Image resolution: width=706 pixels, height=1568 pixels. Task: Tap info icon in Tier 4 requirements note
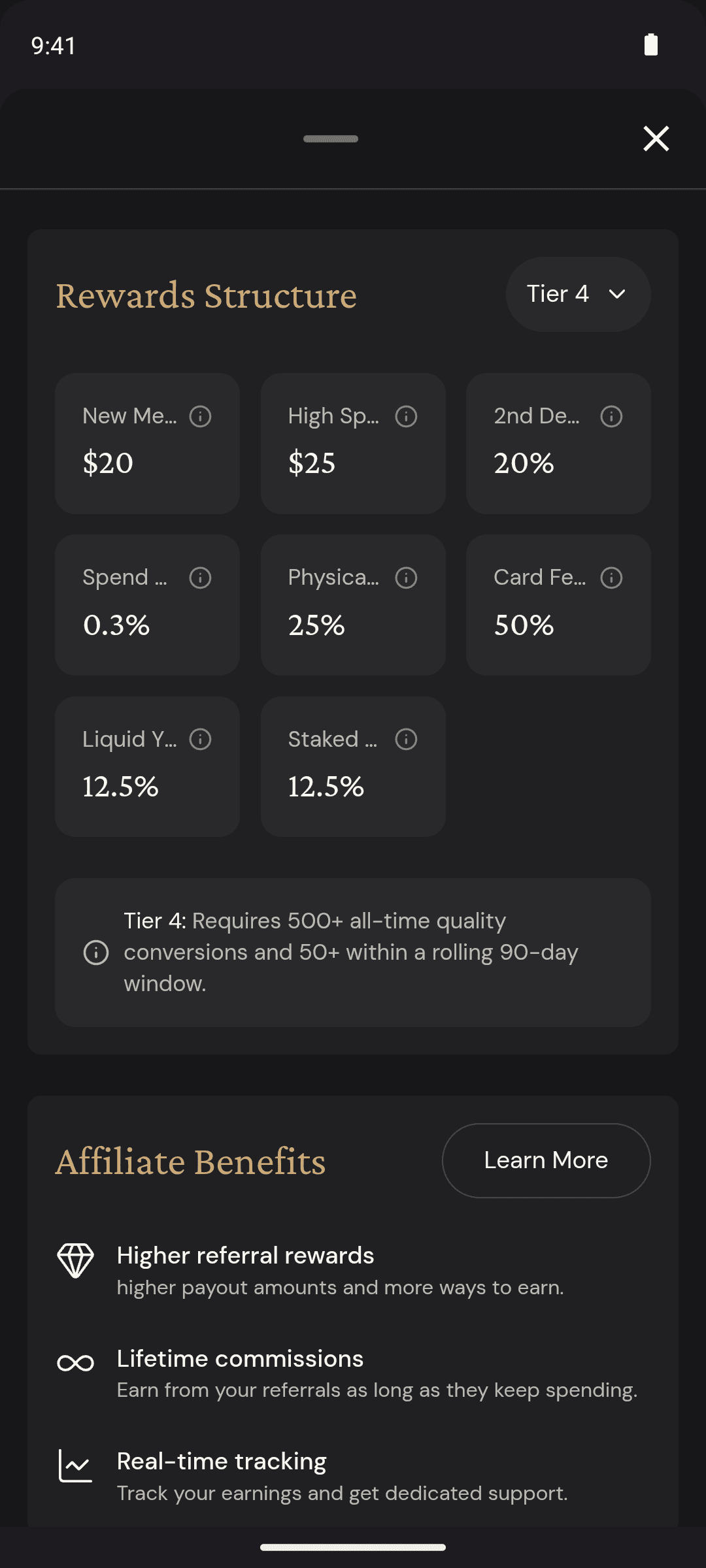[x=96, y=953]
